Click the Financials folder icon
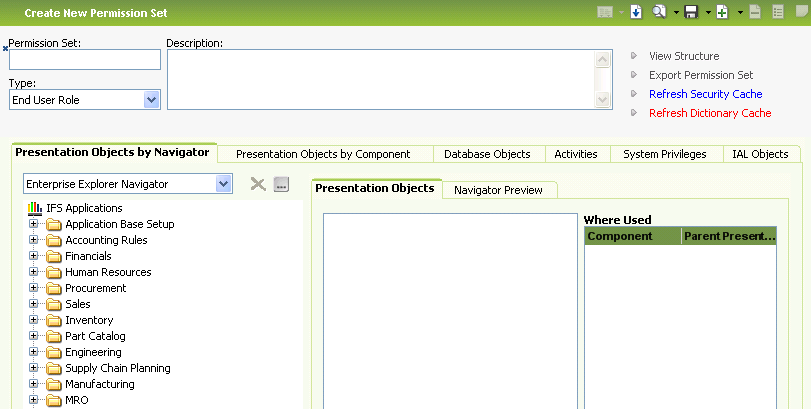 tap(54, 257)
